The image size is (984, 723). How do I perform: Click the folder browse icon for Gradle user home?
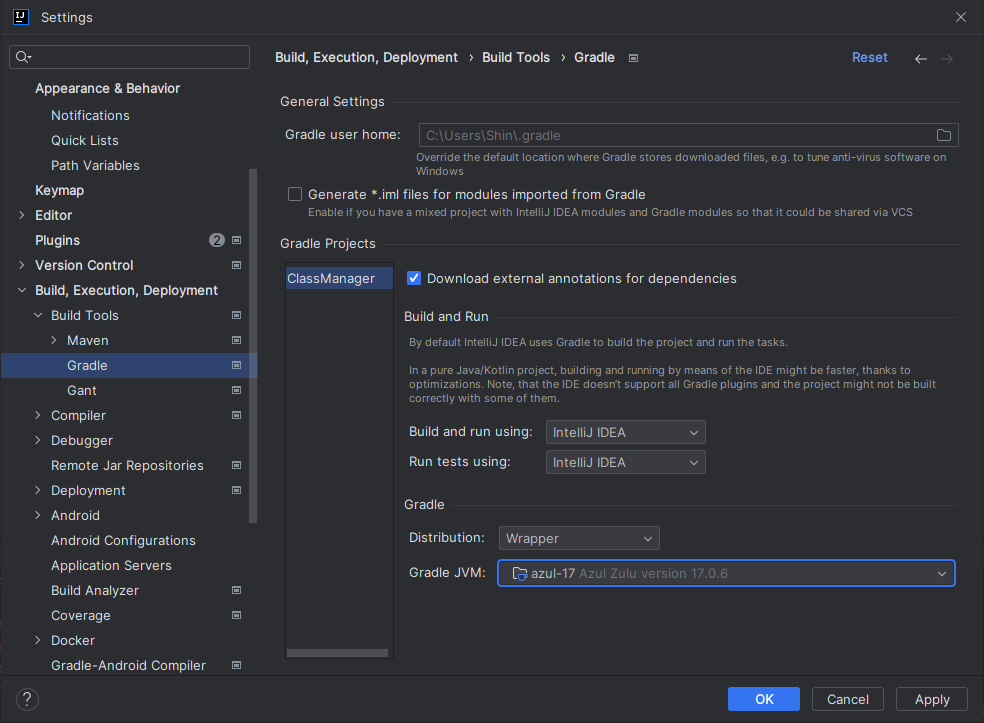[943, 135]
